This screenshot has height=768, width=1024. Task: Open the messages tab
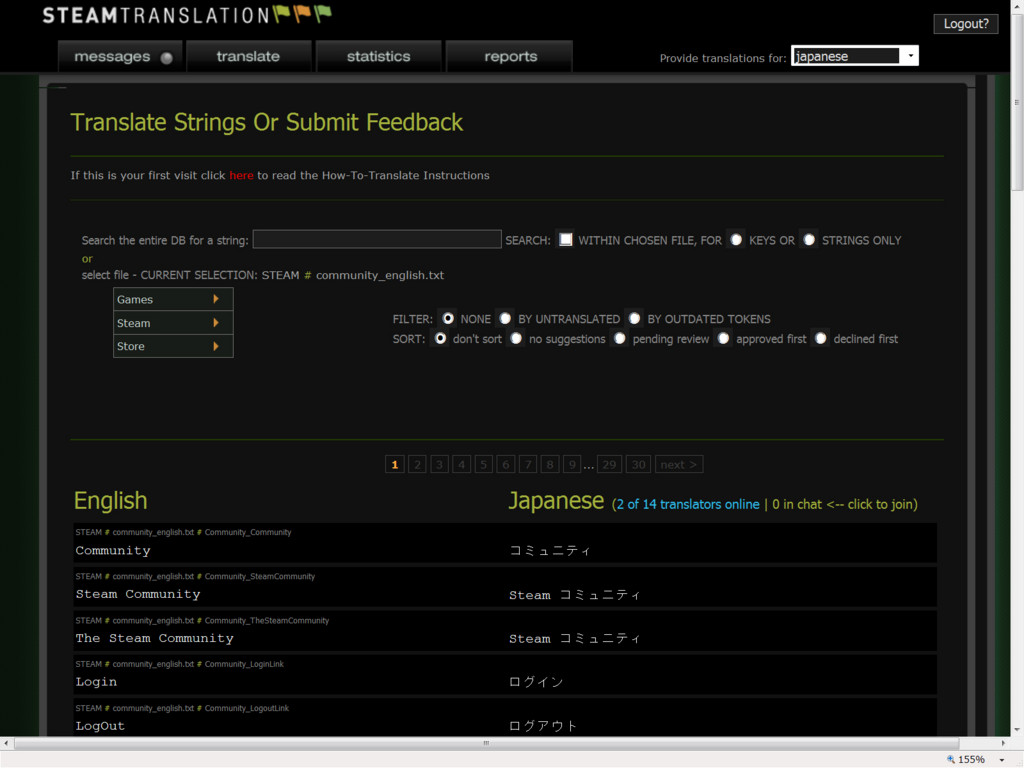coord(121,57)
